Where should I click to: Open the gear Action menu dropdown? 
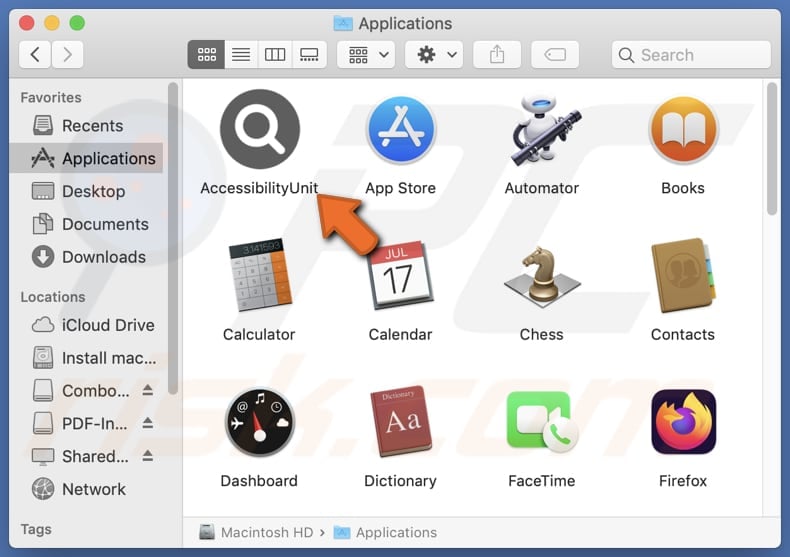[434, 54]
